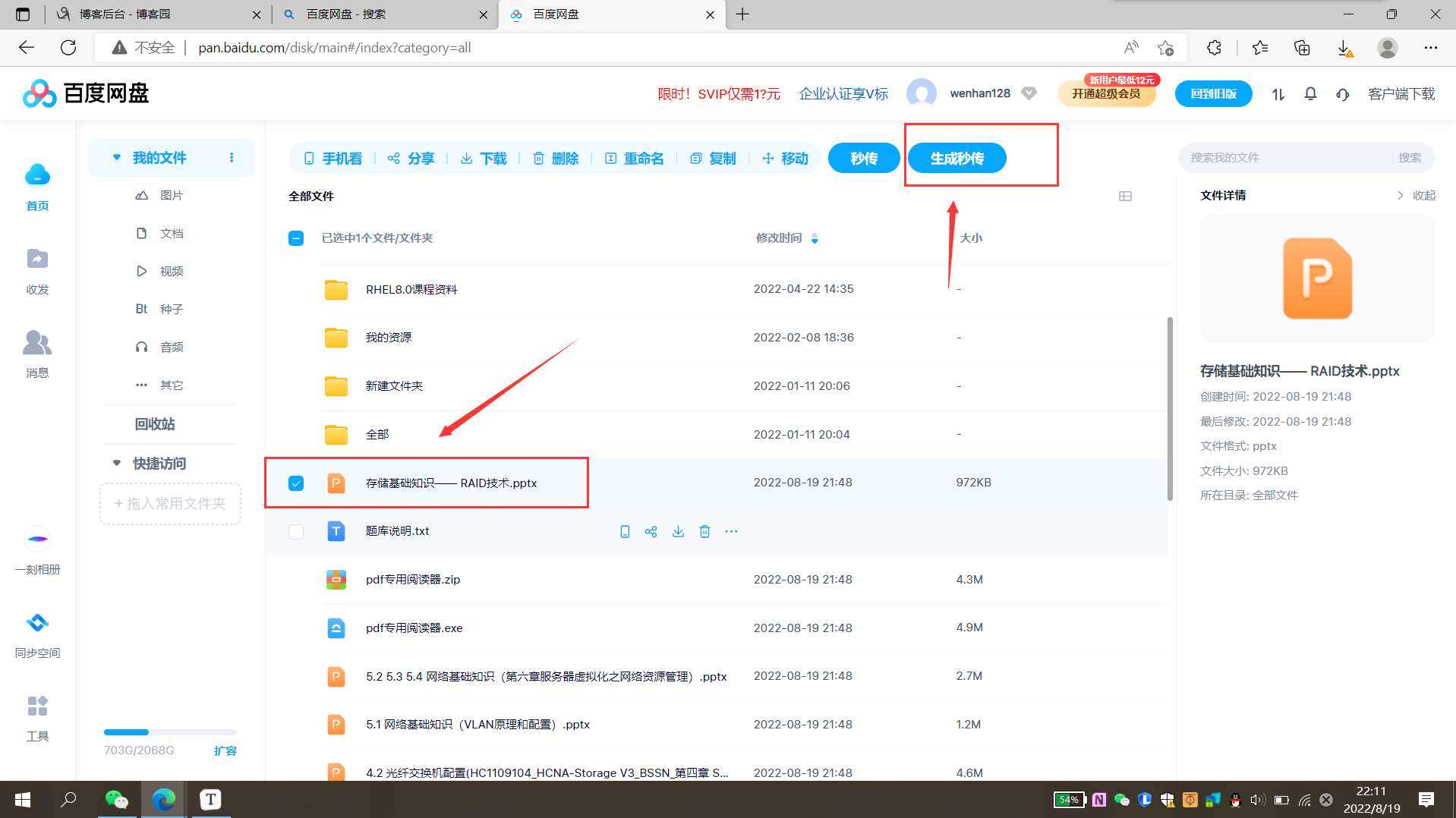Click 移动 in the file toolbar
The width and height of the screenshot is (1456, 818).
click(x=785, y=159)
